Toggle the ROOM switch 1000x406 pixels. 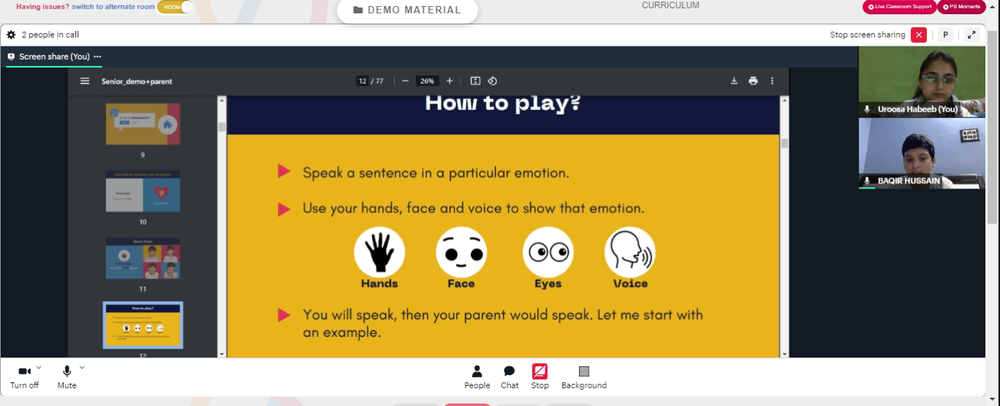[x=175, y=7]
